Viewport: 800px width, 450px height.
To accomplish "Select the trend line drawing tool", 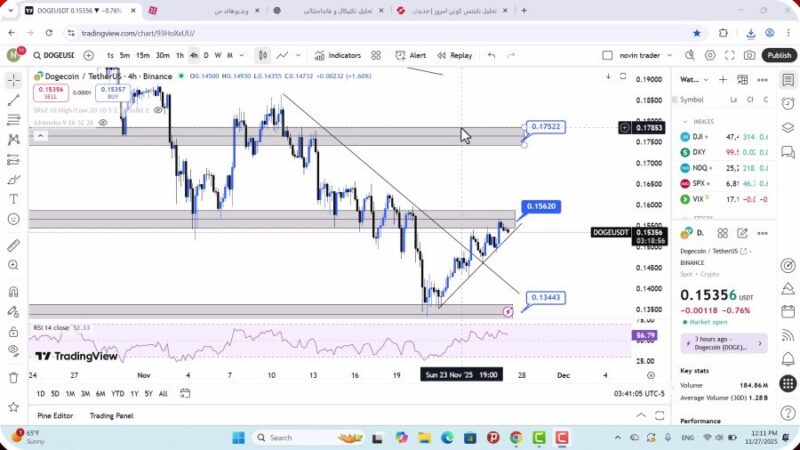I will point(13,100).
